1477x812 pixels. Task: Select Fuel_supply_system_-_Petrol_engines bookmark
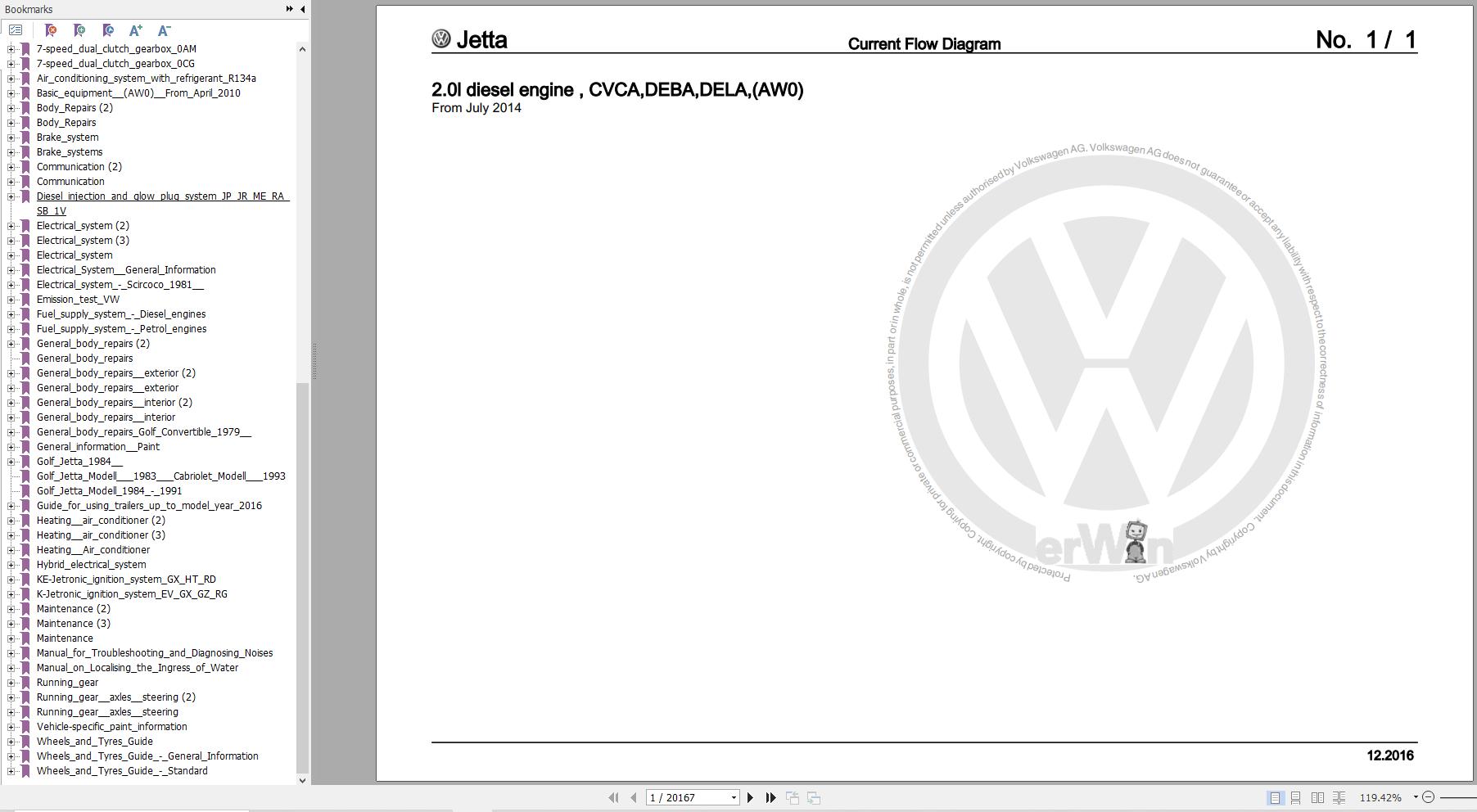121,329
